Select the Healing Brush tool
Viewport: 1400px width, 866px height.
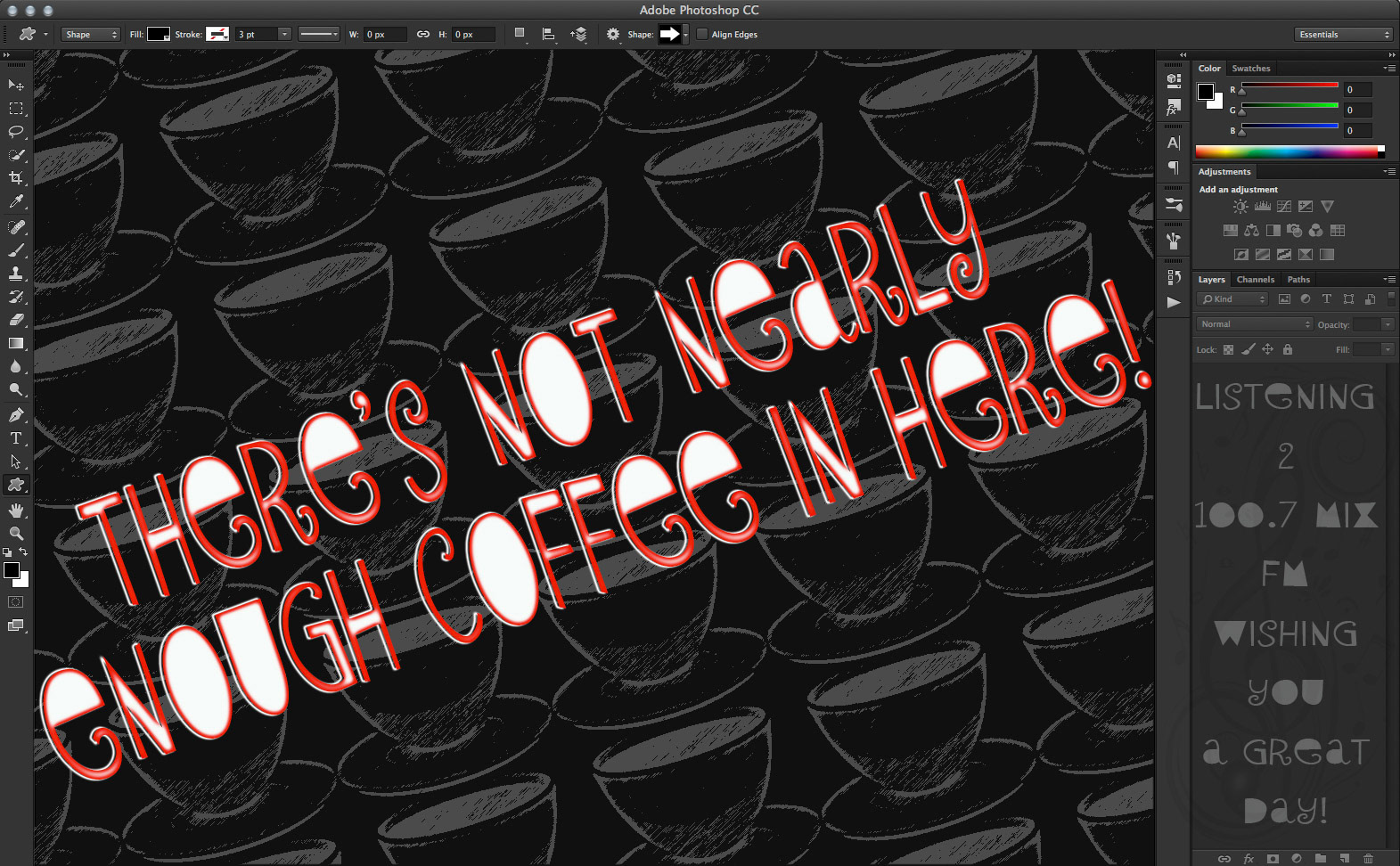(x=15, y=227)
